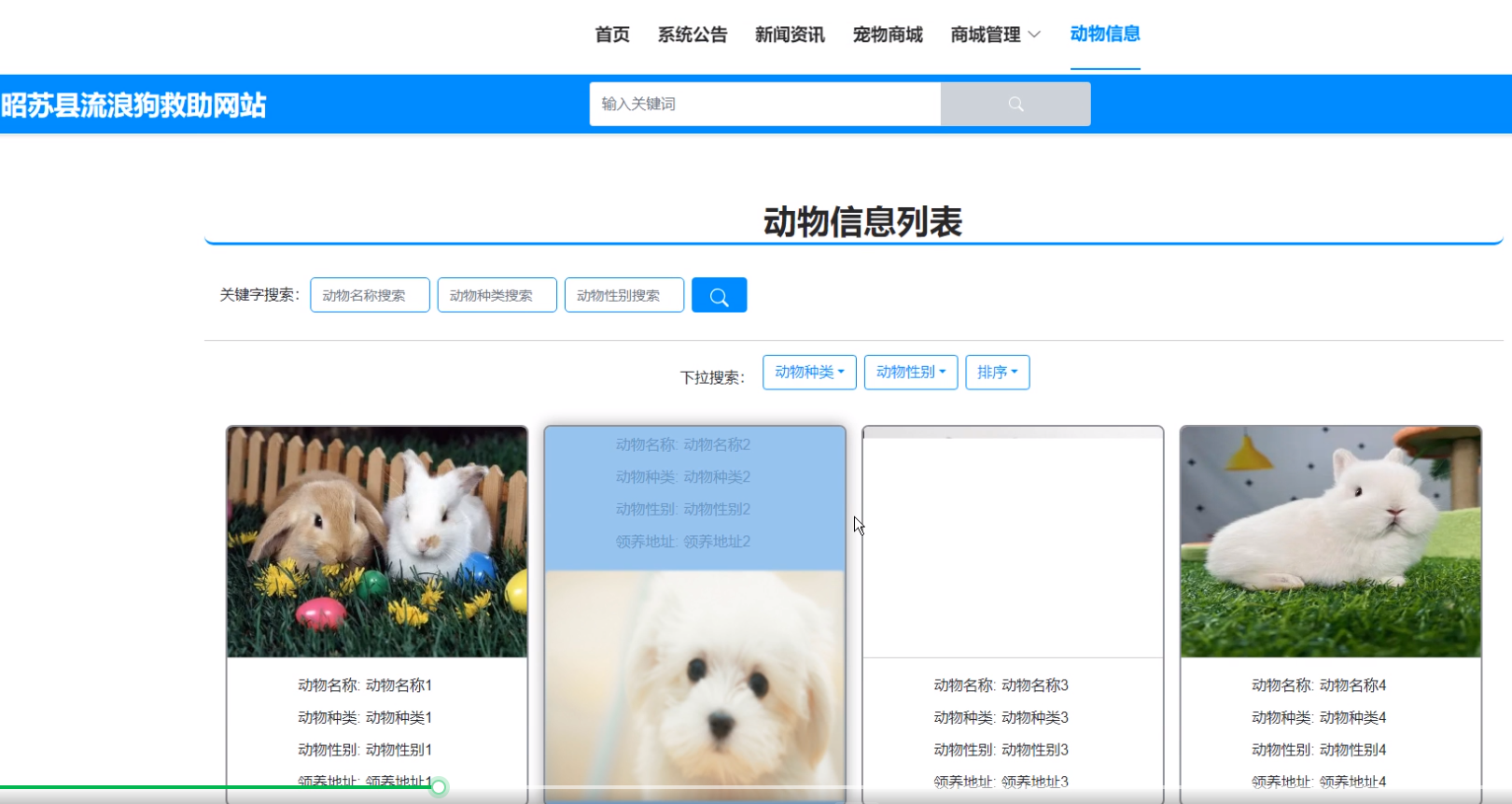
Task: Click the text 动物名称: 动物名称3
Action: point(1001,685)
